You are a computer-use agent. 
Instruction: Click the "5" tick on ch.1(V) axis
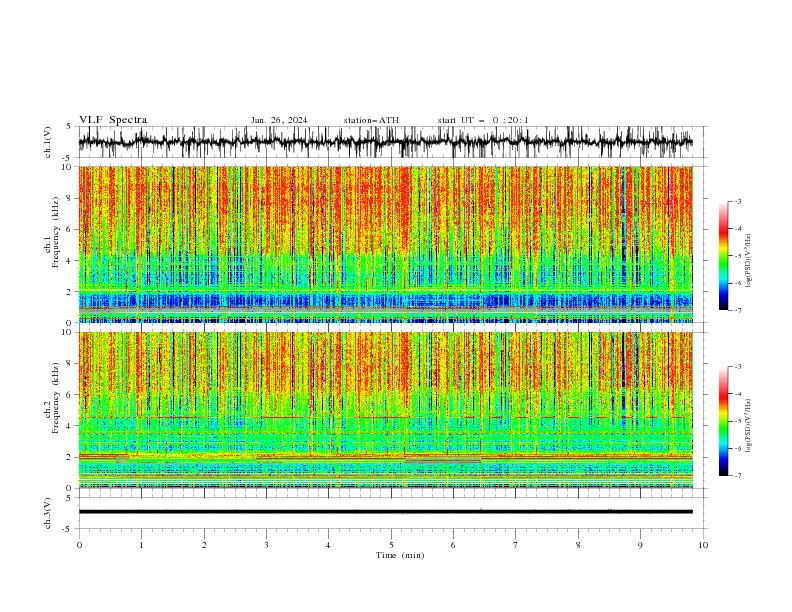point(70,126)
